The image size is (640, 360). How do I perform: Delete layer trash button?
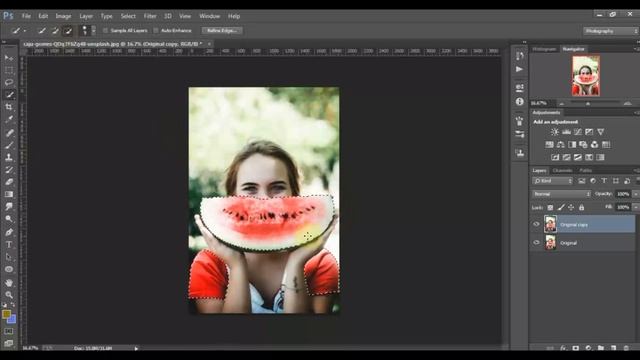pyautogui.click(x=627, y=348)
